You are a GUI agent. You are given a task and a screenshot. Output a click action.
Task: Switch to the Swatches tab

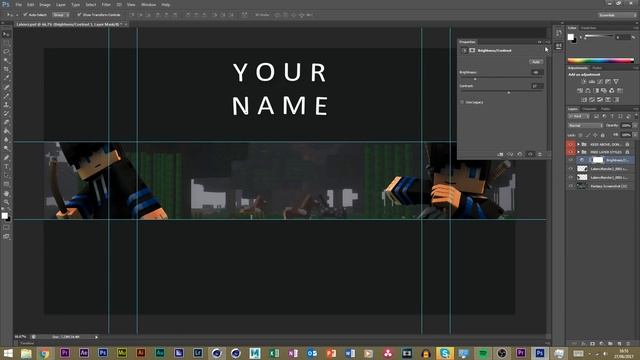click(589, 28)
